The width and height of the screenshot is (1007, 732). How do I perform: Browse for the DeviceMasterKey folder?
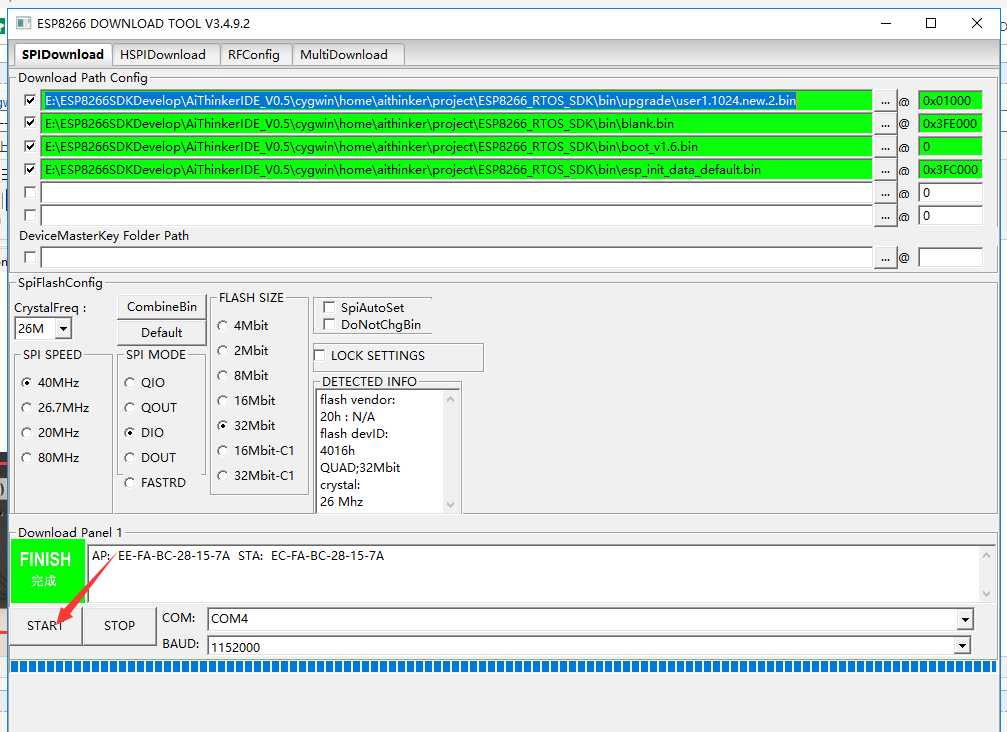pyautogui.click(x=886, y=258)
